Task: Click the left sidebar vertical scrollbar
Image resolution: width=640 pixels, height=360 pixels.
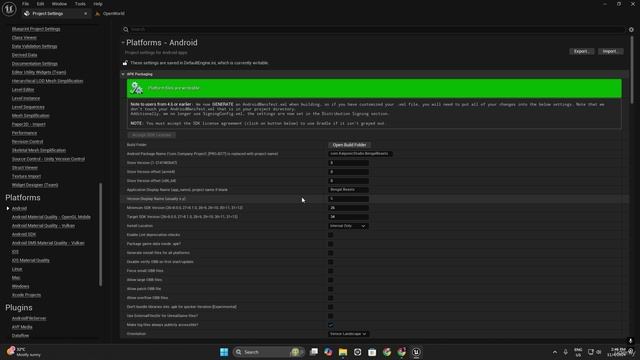Action: 100,234
